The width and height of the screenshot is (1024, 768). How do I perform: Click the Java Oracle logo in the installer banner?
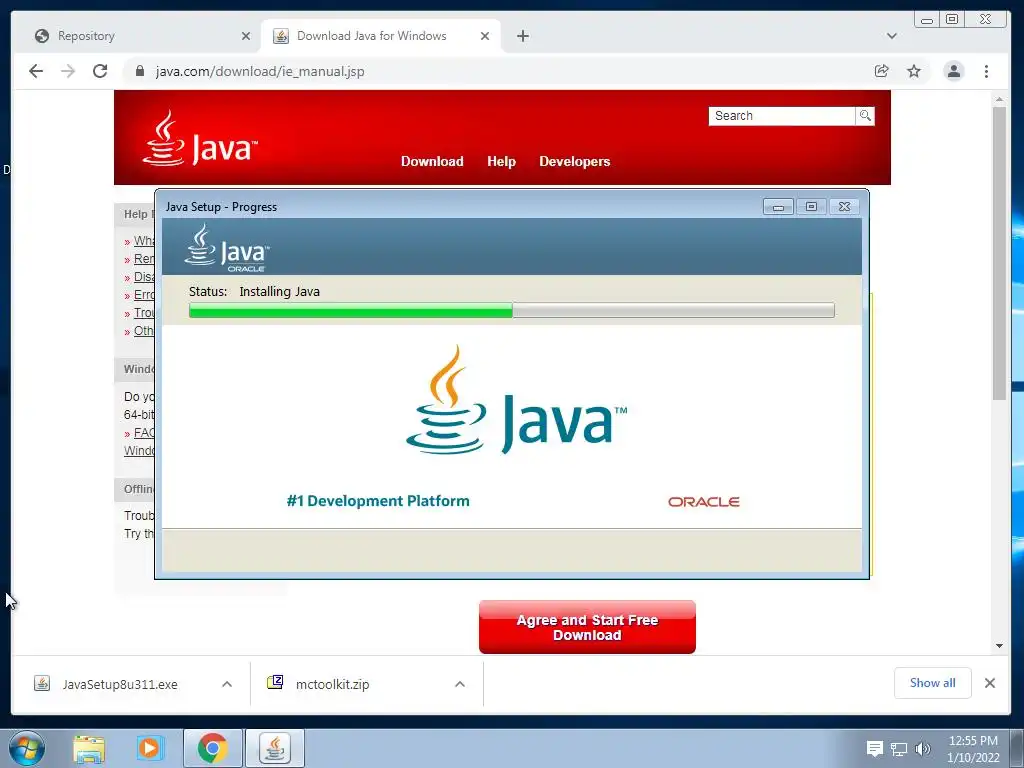pyautogui.click(x=227, y=248)
